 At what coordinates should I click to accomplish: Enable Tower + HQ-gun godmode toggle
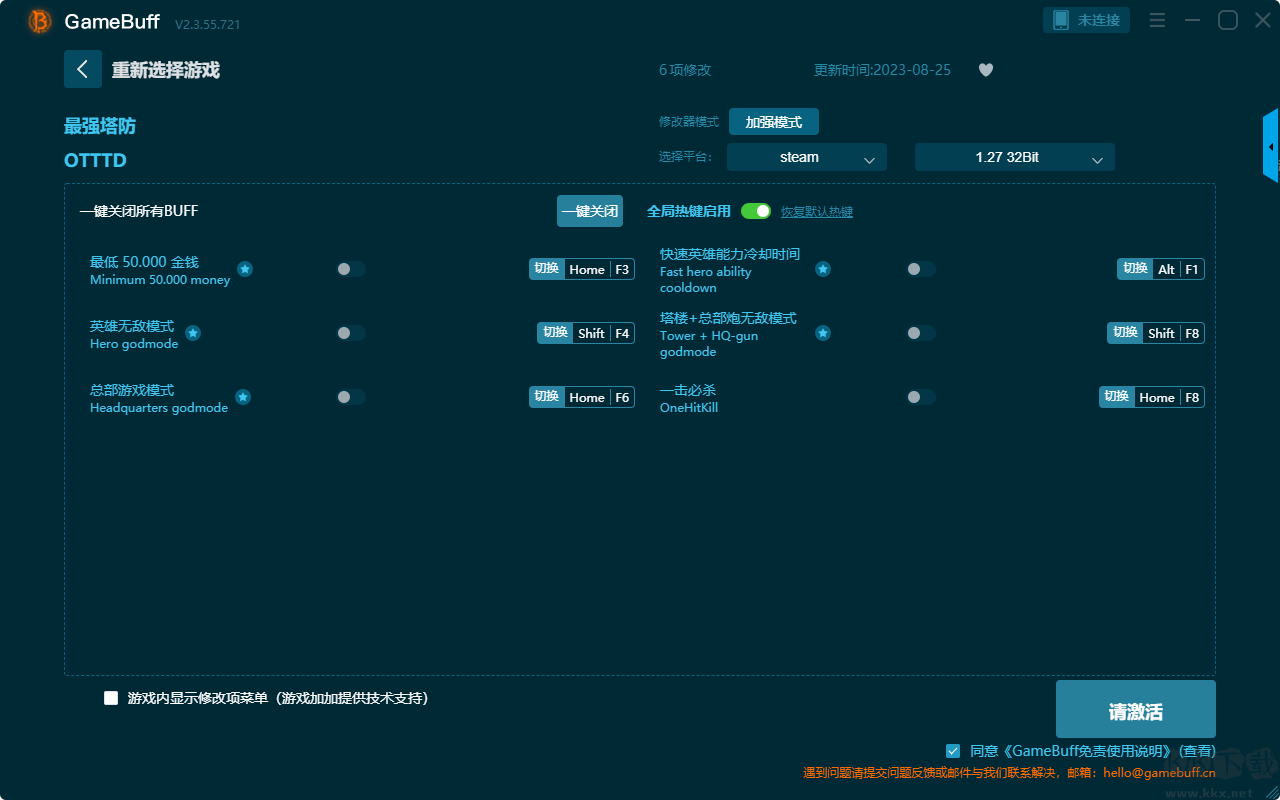tap(921, 333)
